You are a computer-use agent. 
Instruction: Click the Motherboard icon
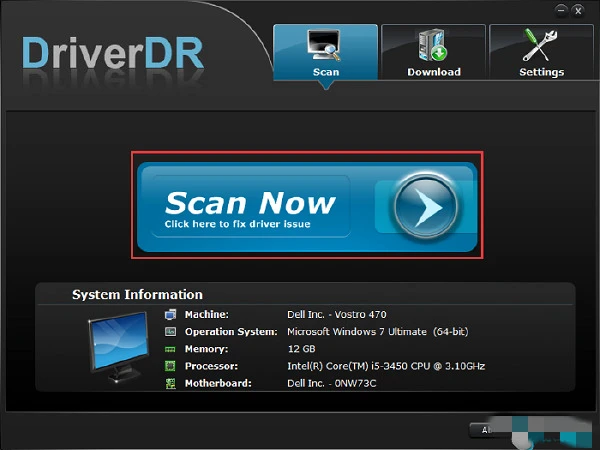point(171,383)
